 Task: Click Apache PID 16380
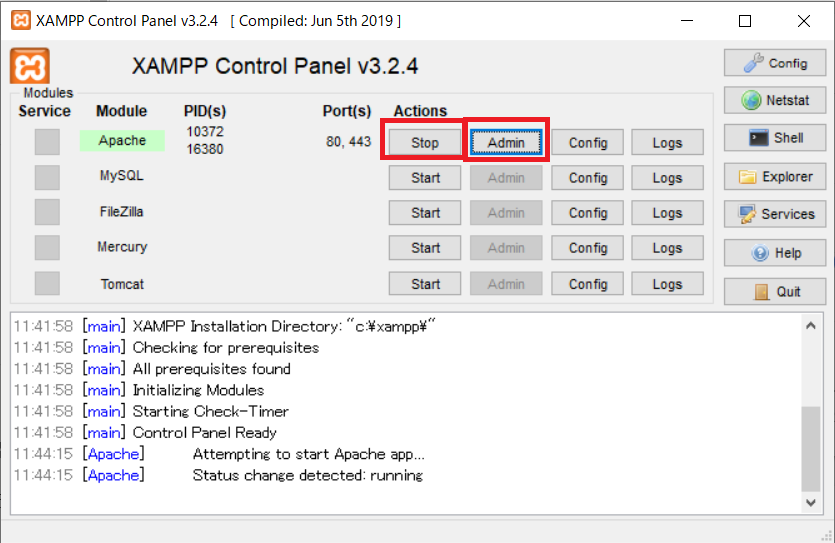coord(205,149)
